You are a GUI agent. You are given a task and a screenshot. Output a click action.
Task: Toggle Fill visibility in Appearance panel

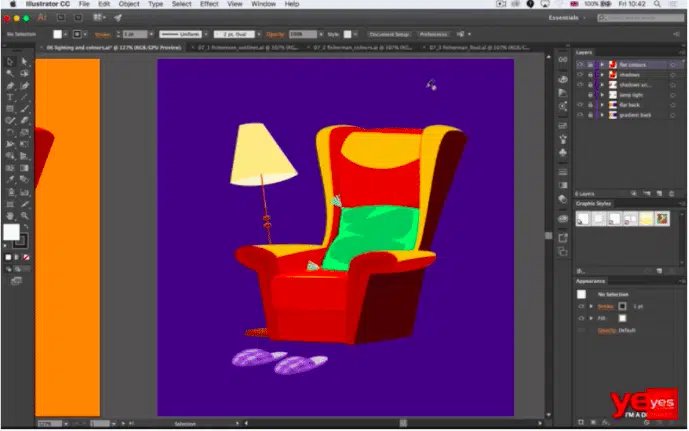[581, 318]
